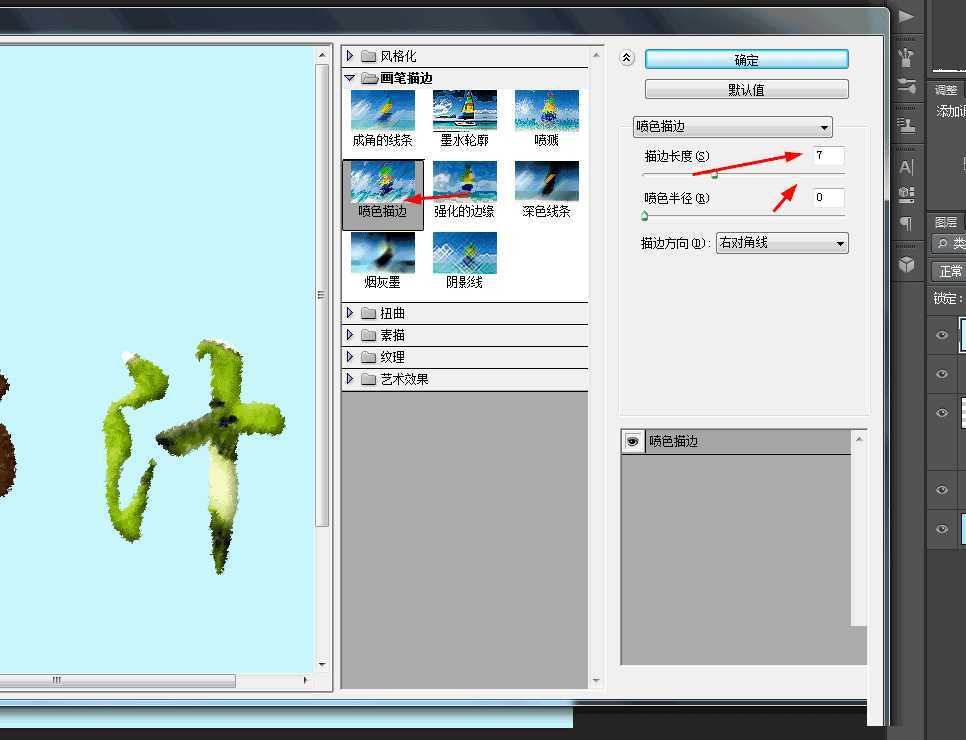The height and width of the screenshot is (740, 966).
Task: Click the 确定 button
Action: coord(745,58)
